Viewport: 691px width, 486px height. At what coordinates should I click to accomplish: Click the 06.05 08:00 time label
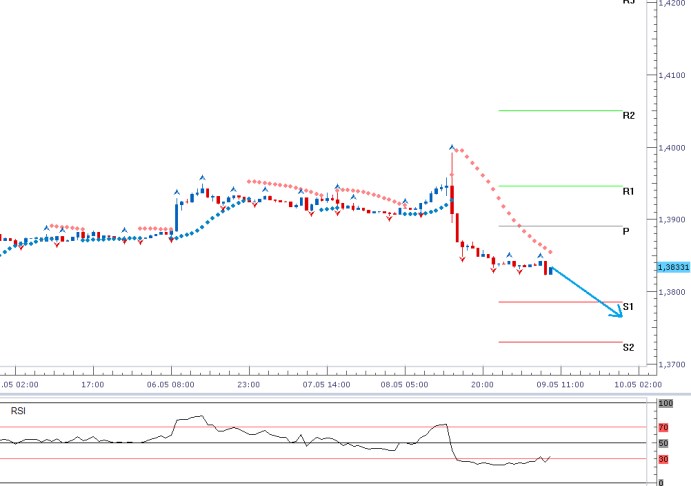pos(171,385)
